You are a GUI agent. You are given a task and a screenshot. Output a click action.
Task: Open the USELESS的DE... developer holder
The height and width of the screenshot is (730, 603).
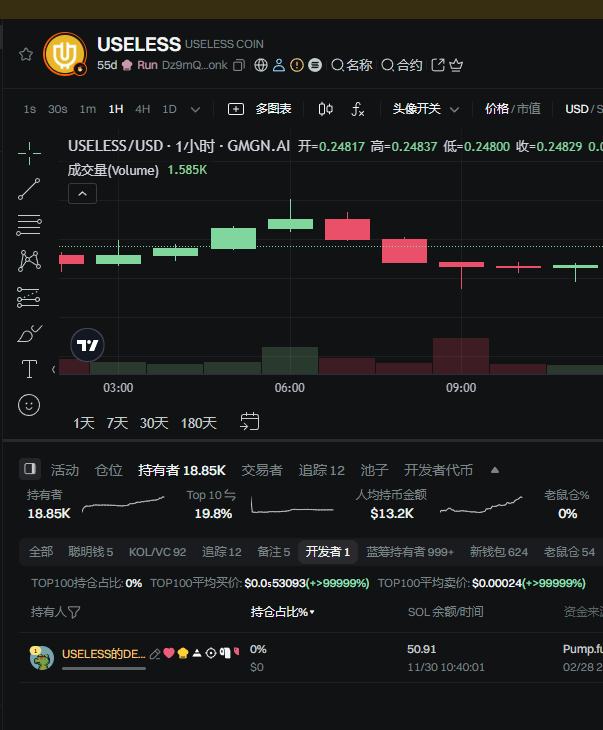tap(103, 654)
